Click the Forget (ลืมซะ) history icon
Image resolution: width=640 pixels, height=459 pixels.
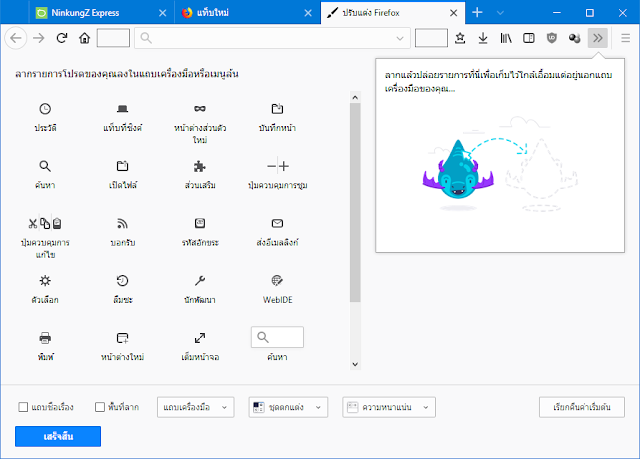pos(122,281)
